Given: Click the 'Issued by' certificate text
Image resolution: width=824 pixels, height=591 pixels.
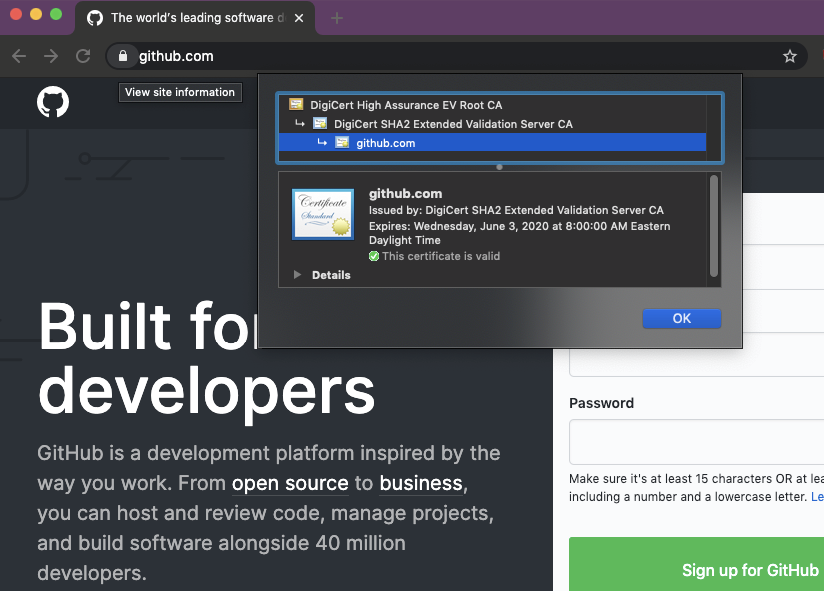Looking at the screenshot, I should click(516, 210).
